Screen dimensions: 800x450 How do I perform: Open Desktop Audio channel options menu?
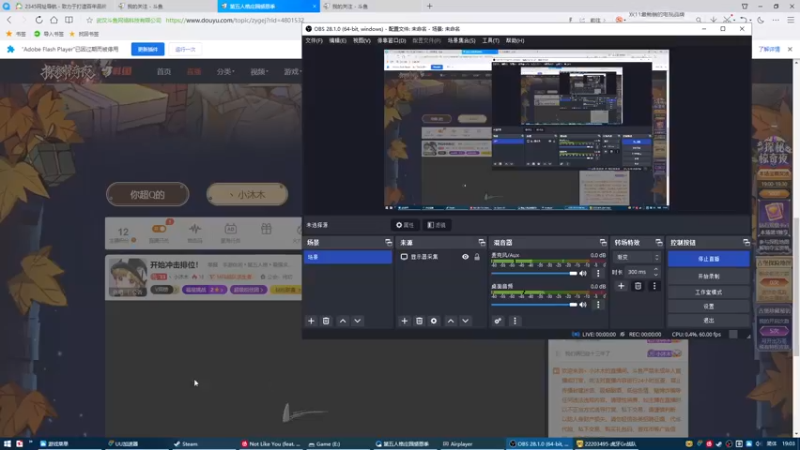coord(598,305)
